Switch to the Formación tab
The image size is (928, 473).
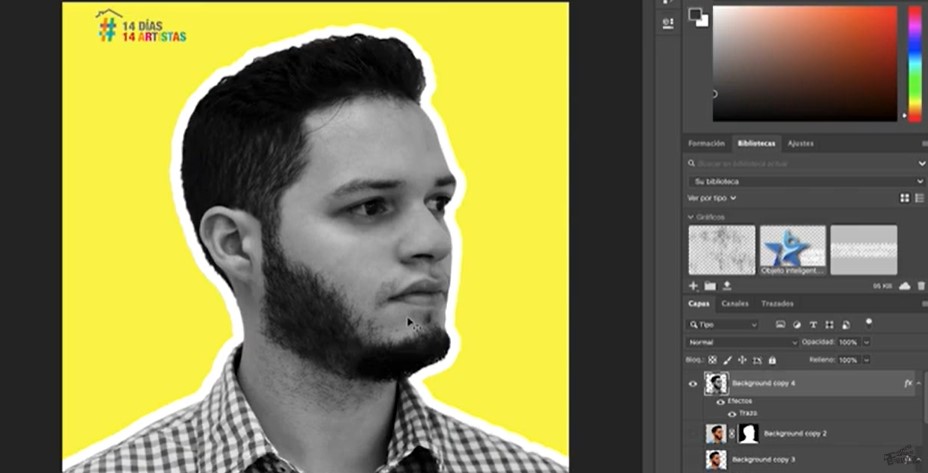pyautogui.click(x=706, y=143)
